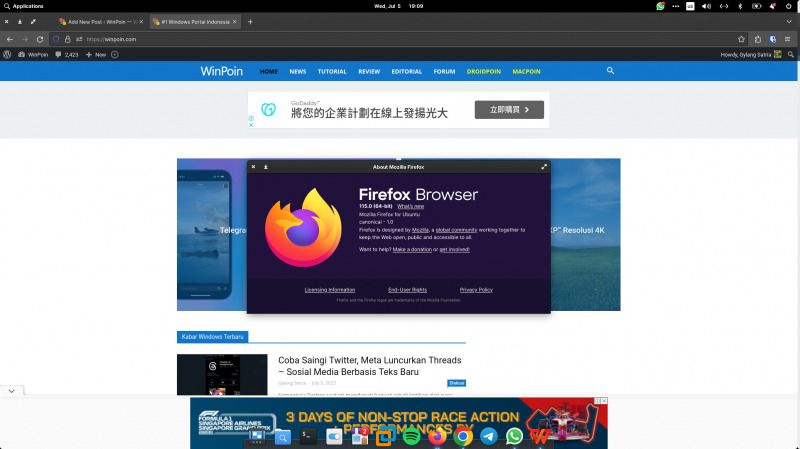This screenshot has height=449, width=800.
Task: Launch Google Chrome from the dock
Action: tap(463, 437)
